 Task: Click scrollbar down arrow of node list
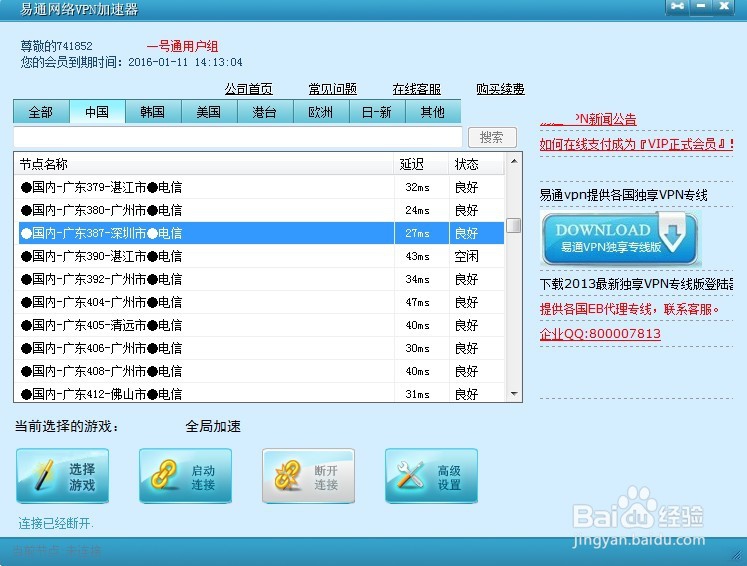(514, 394)
